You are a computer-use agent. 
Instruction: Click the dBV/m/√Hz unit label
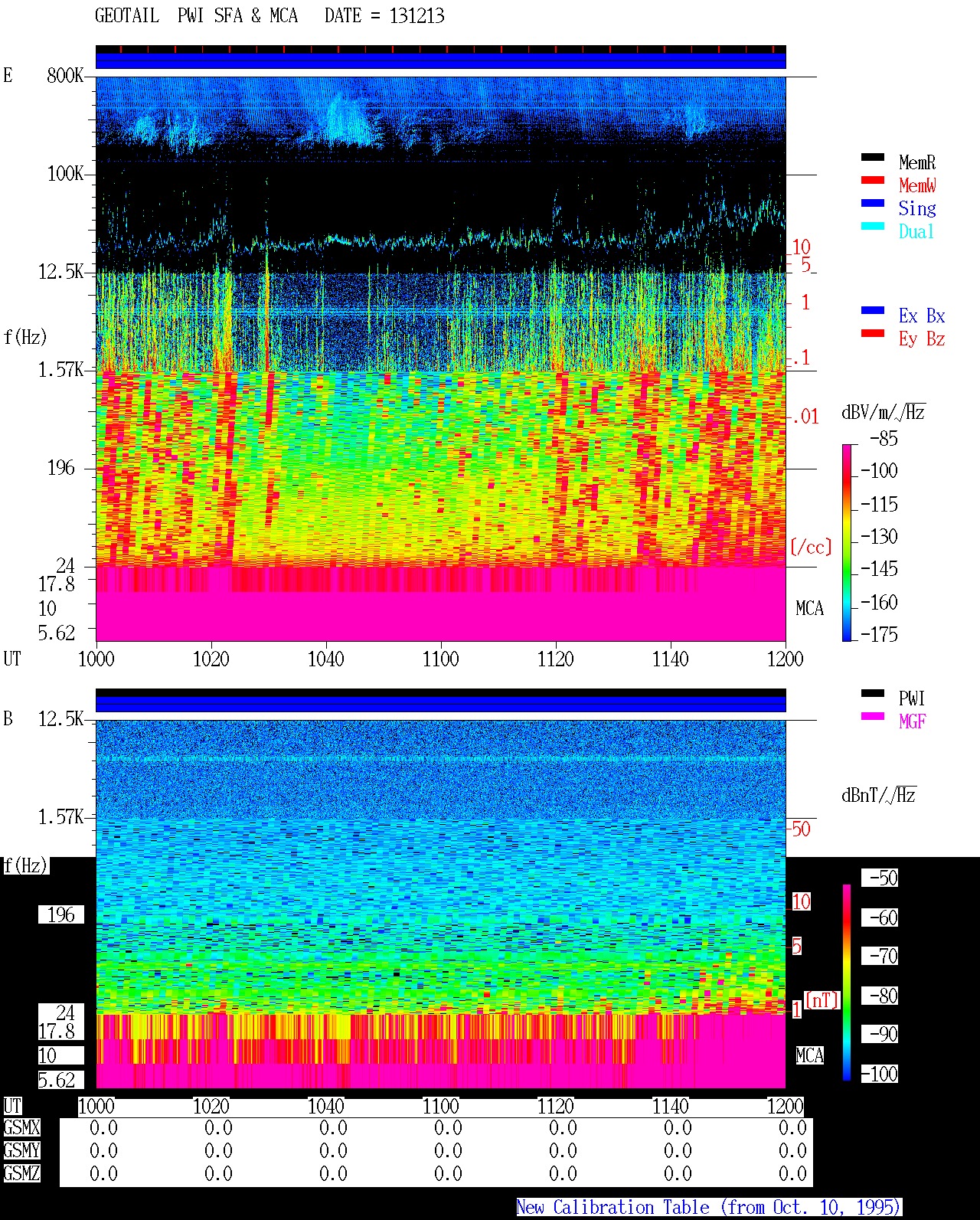tap(884, 412)
